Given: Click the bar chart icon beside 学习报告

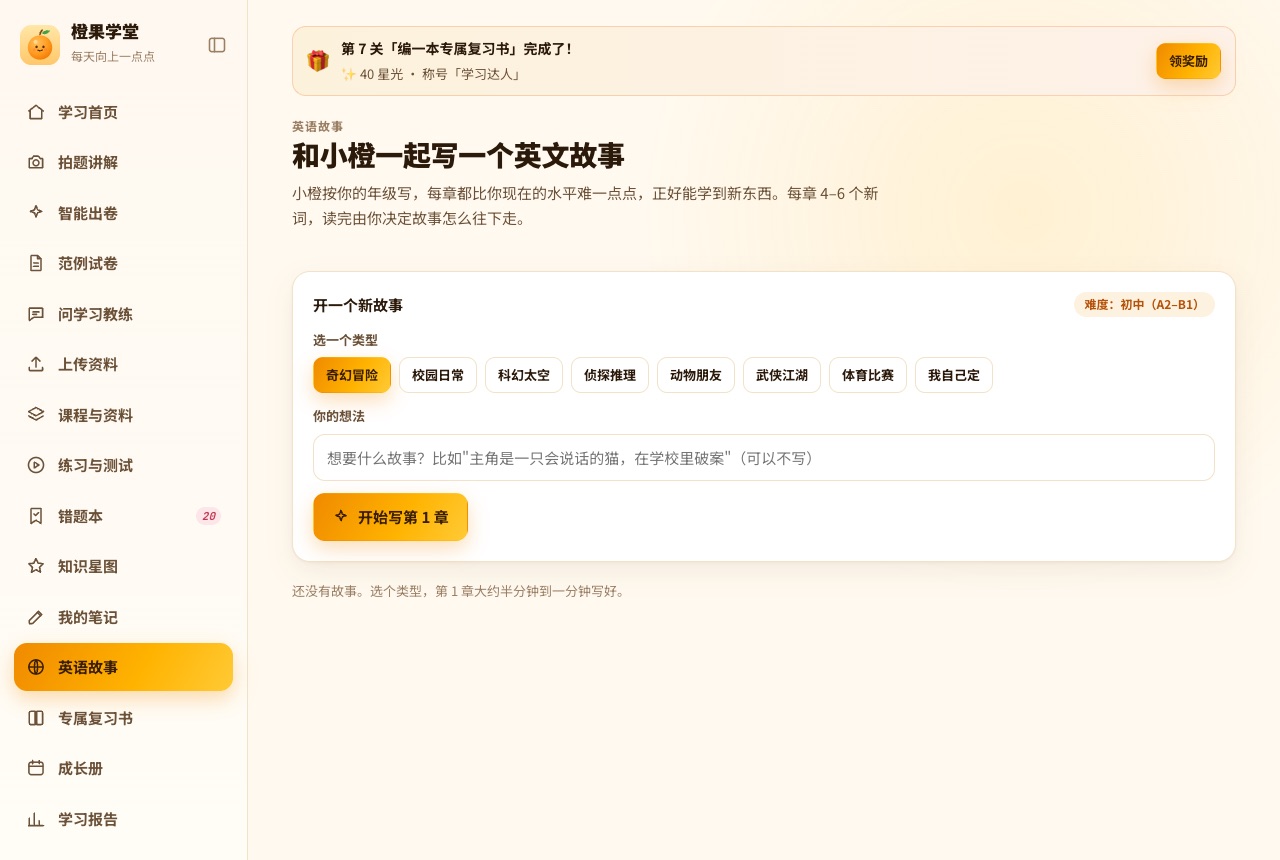Looking at the screenshot, I should click(x=36, y=819).
